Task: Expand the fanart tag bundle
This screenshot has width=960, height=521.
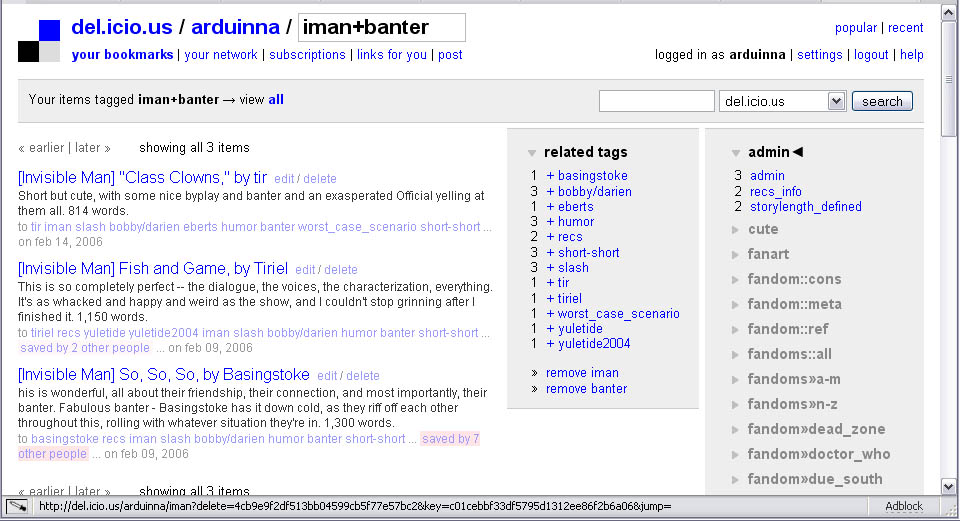Action: click(x=735, y=255)
